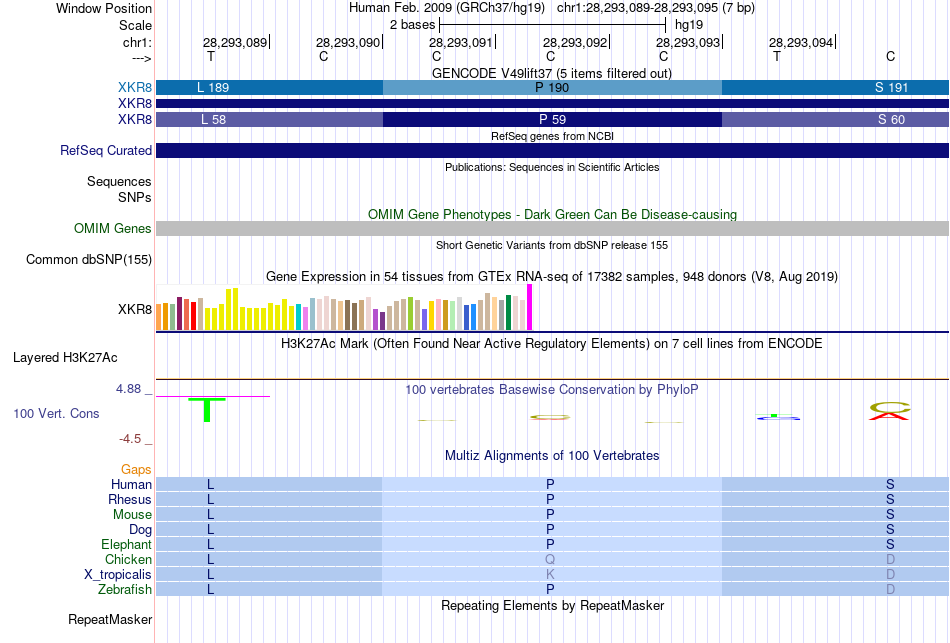Click Repeating Elements by RepeatMasker title
This screenshot has height=643, width=950.
(x=552, y=606)
